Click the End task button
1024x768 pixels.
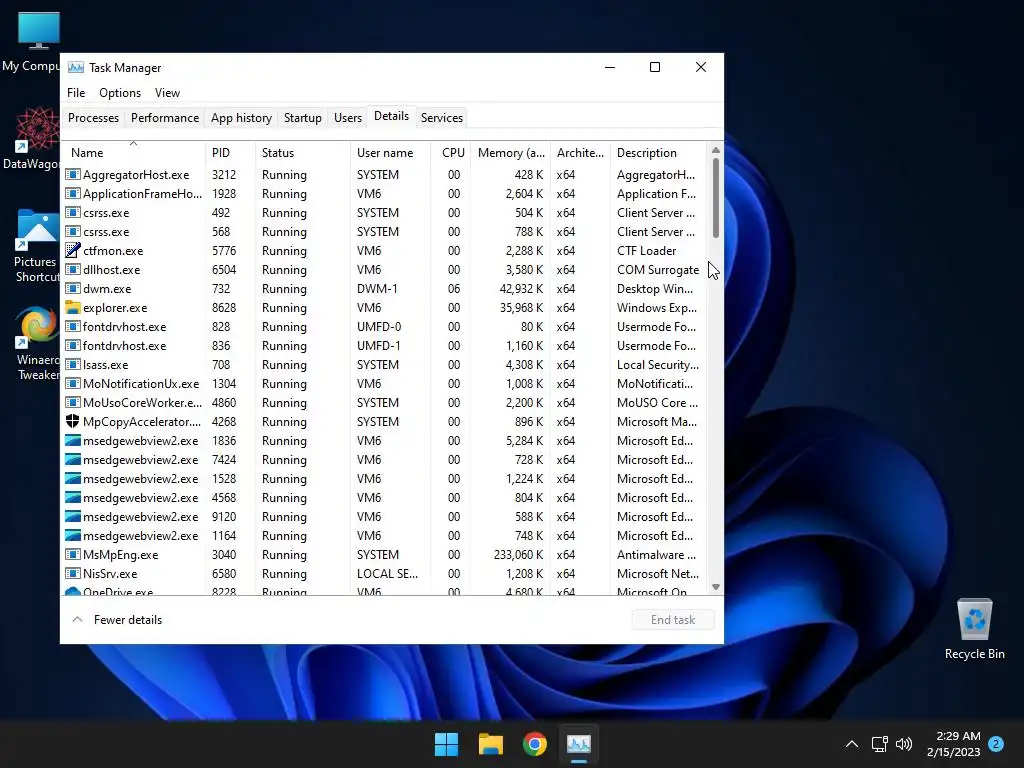(x=673, y=620)
